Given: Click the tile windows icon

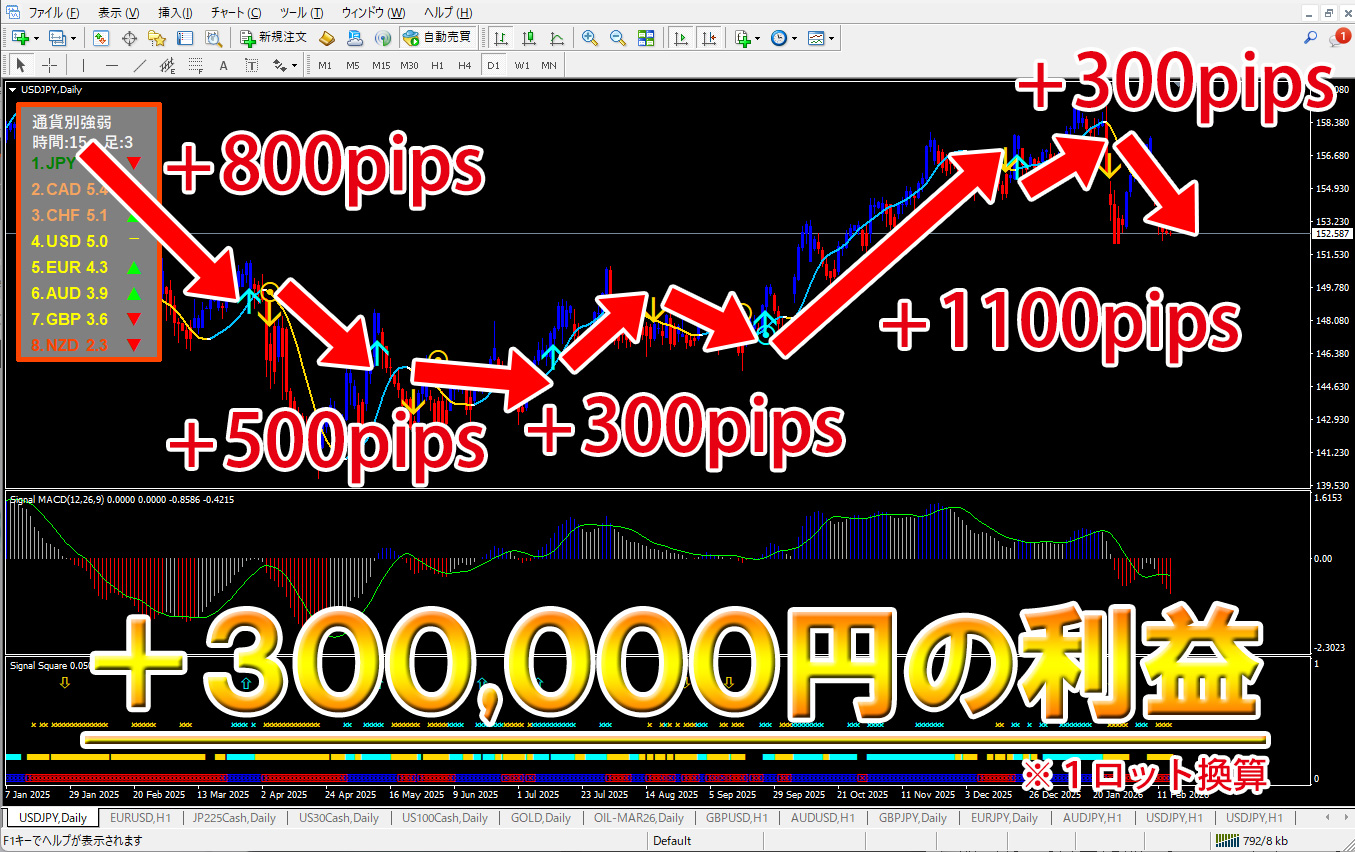Looking at the screenshot, I should point(646,38).
